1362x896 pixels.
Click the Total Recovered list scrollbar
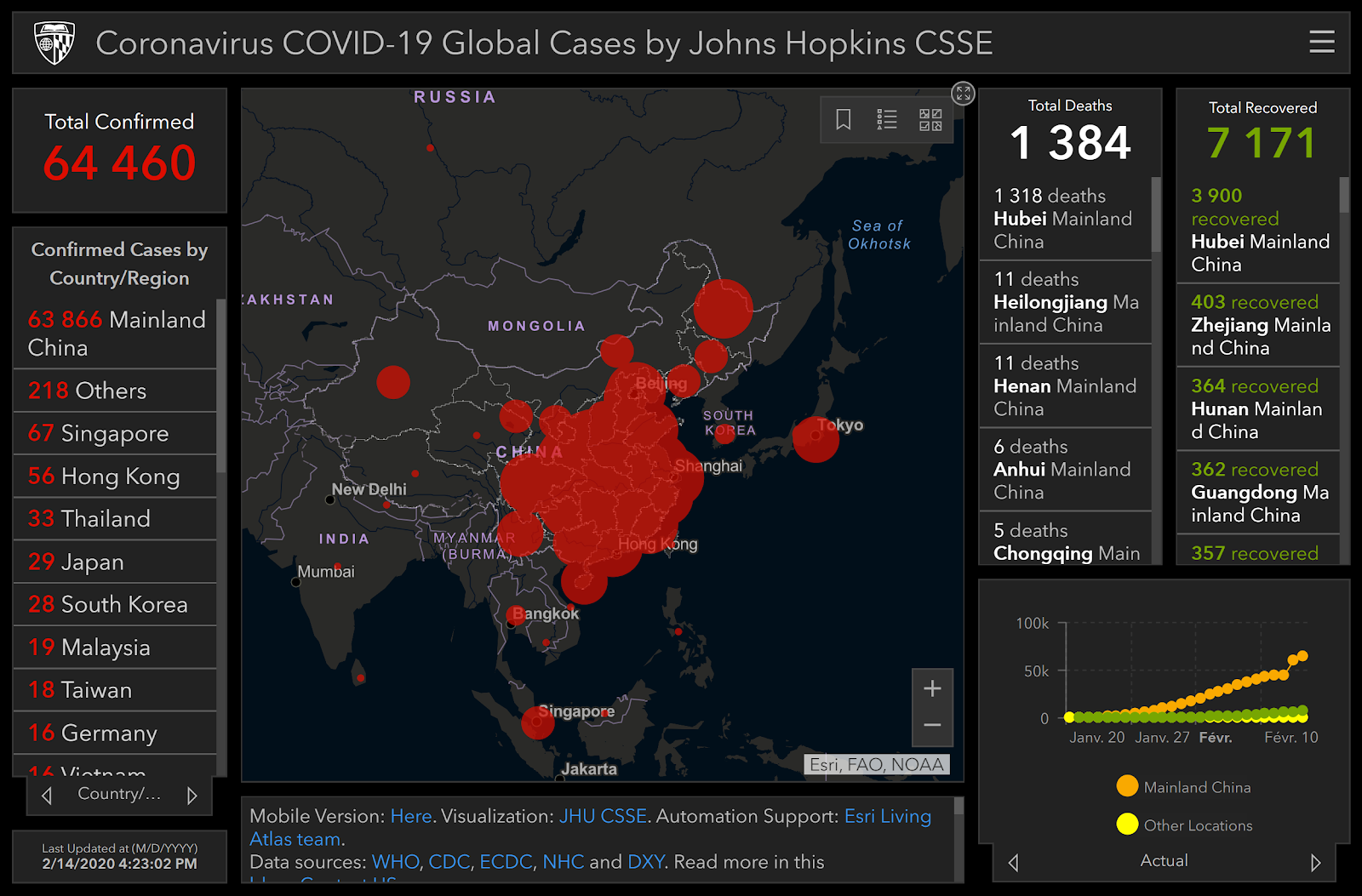1344,195
